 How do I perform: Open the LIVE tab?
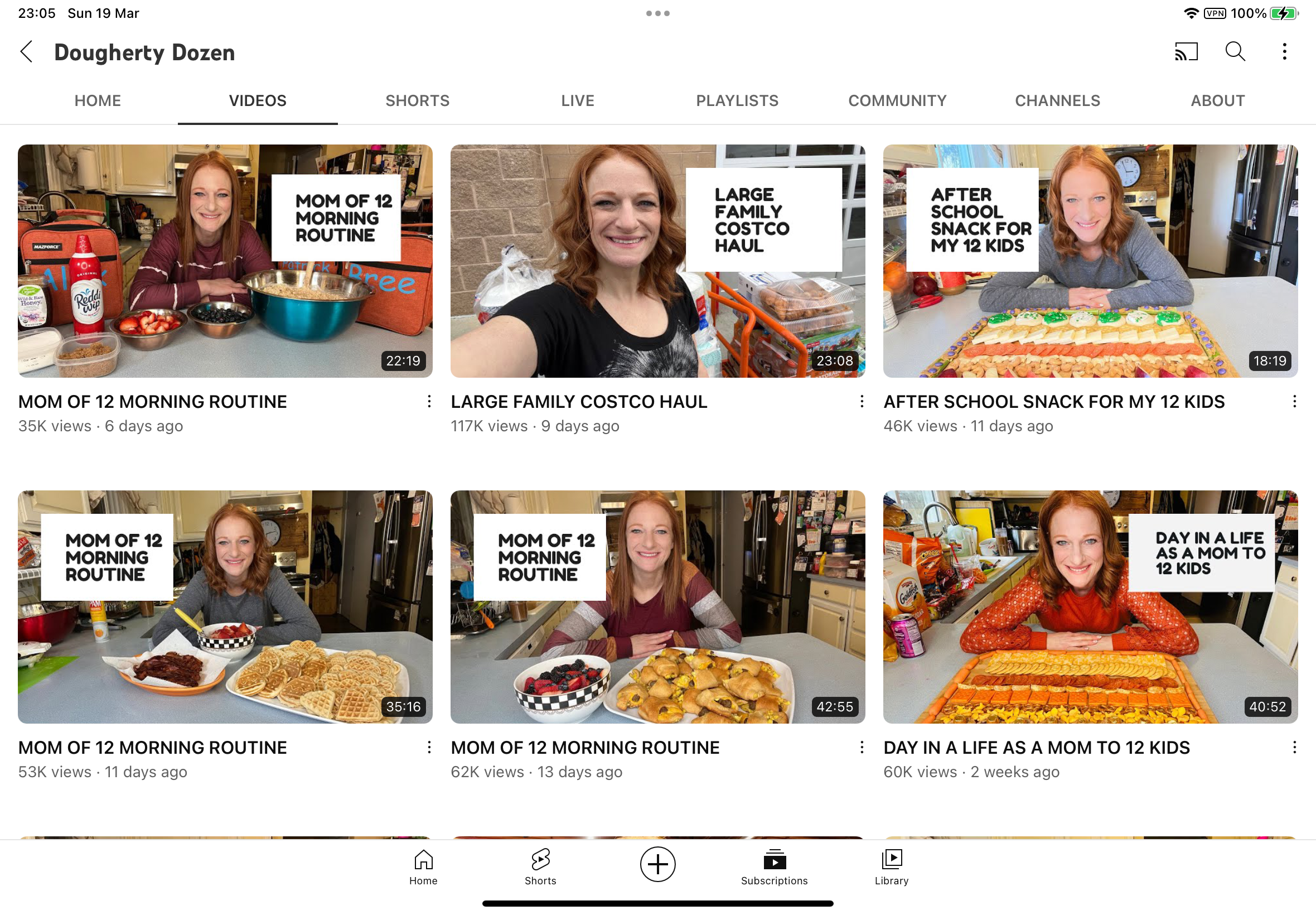point(578,101)
